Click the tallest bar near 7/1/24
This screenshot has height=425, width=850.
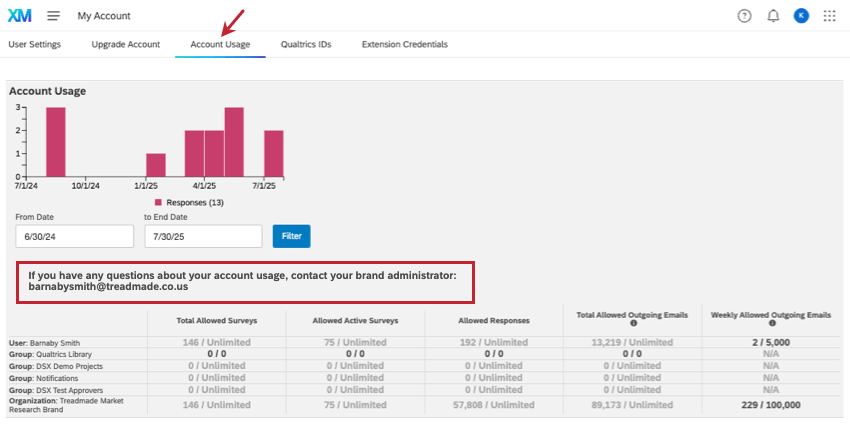(56, 142)
